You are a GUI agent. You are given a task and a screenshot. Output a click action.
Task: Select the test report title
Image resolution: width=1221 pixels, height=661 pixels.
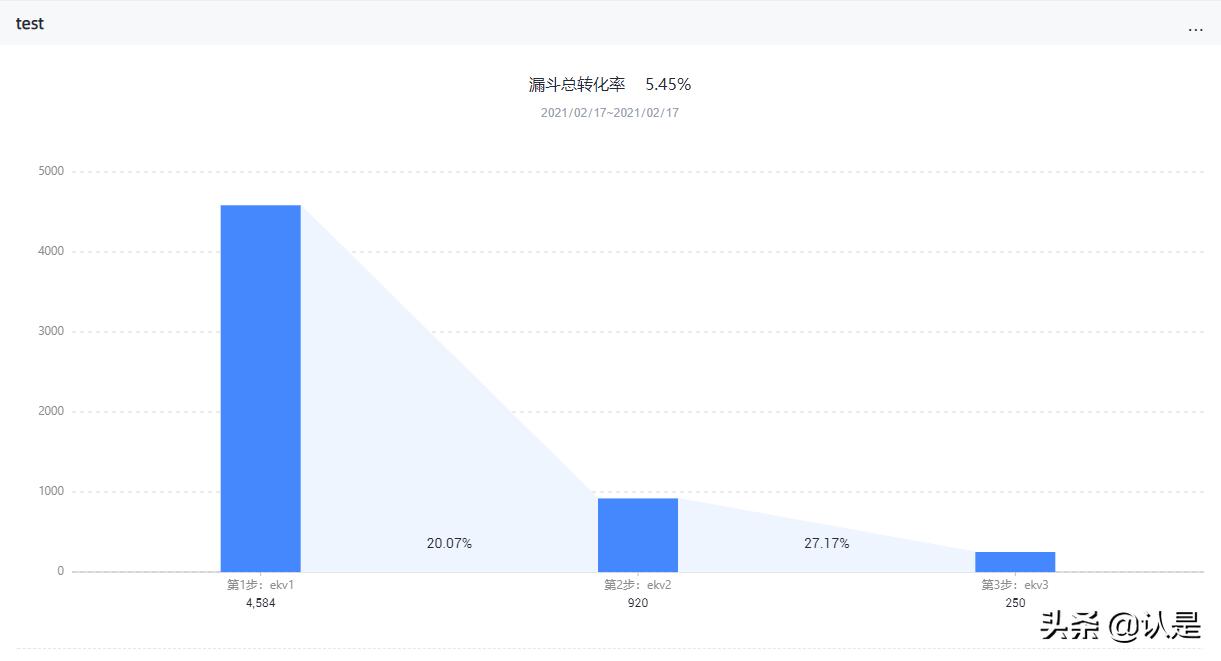29,23
